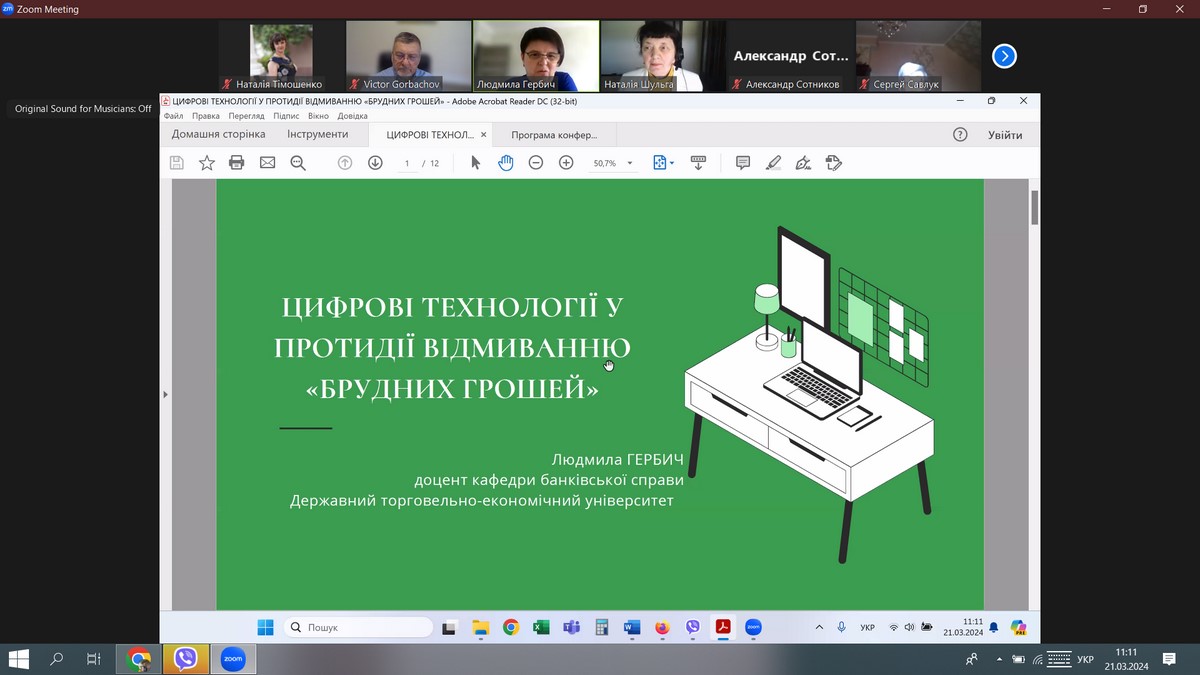The width and height of the screenshot is (1200, 675).
Task: Expand the page fit options dropdown
Action: coord(671,163)
